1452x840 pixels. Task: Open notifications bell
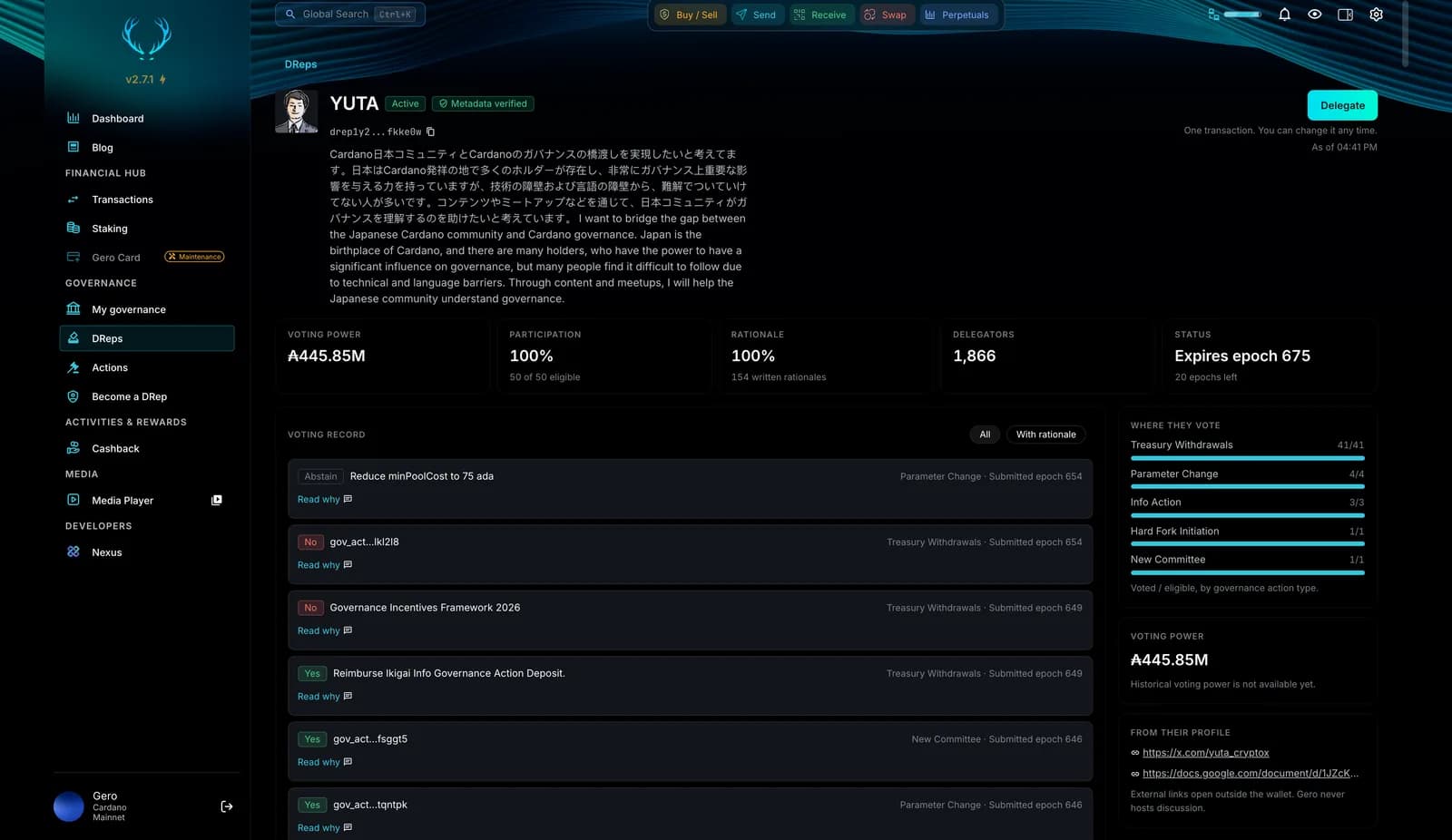pyautogui.click(x=1284, y=15)
